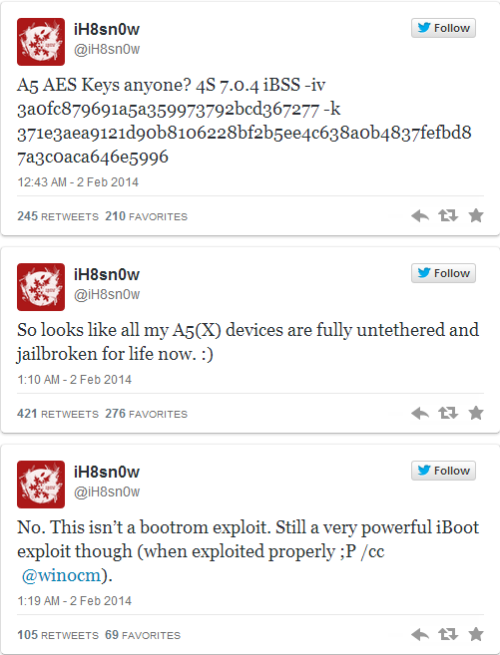Open the 12:43 AM - 2 Feb 2014 timestamp

click(78, 182)
